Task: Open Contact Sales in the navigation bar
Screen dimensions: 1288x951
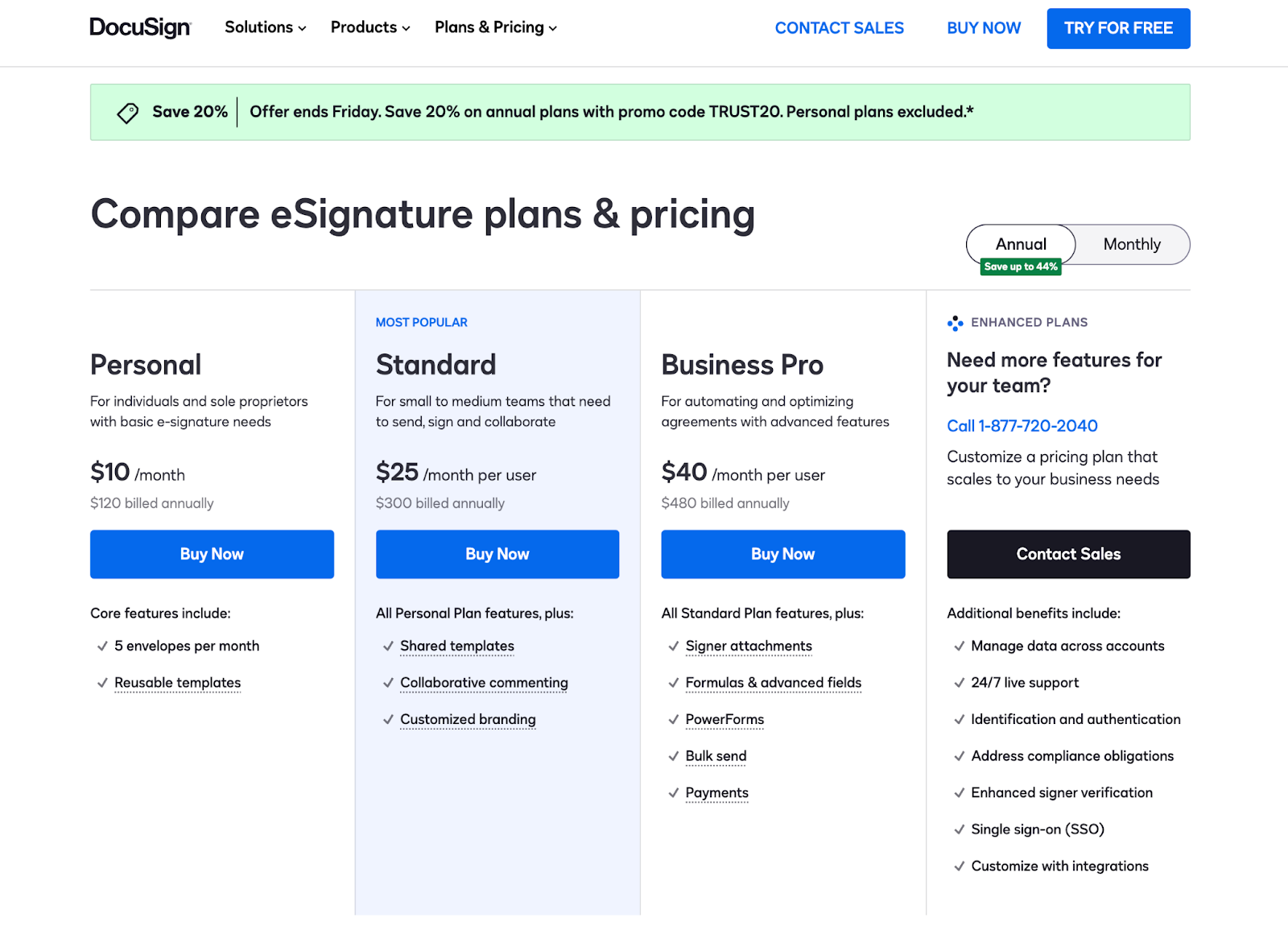Action: [839, 27]
